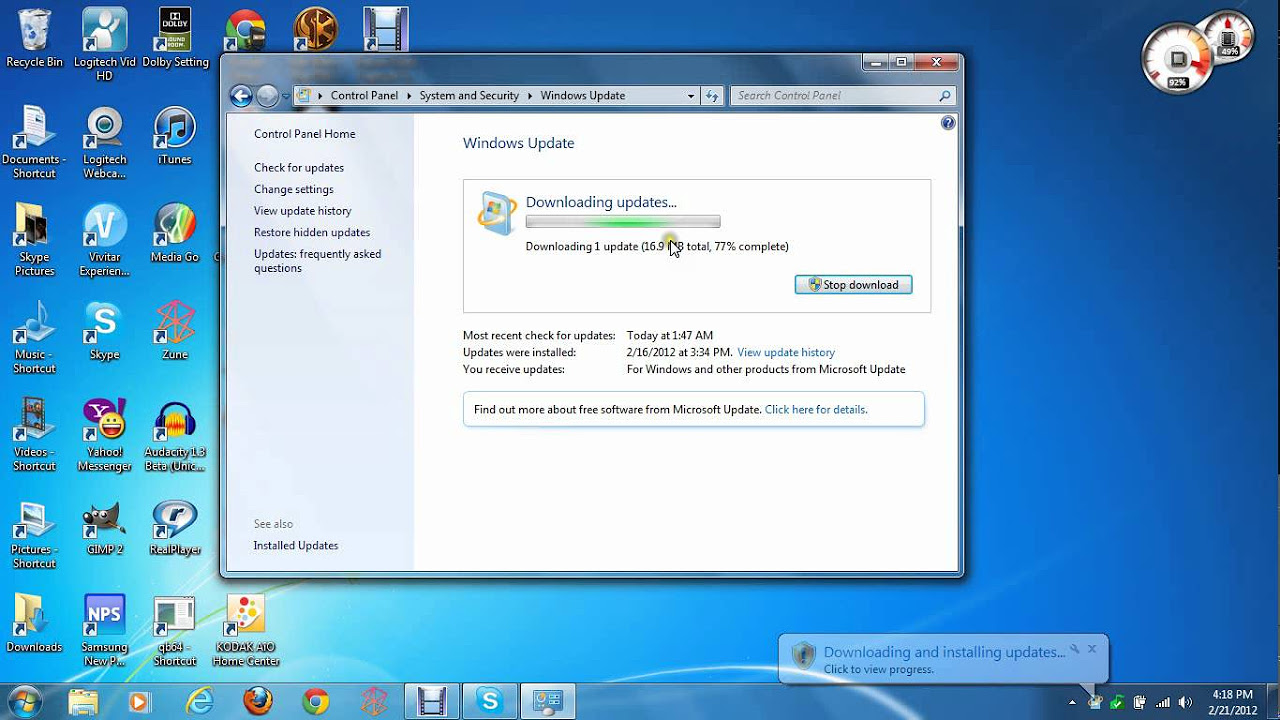Select the Downloads folder desktop icon

[x=34, y=624]
